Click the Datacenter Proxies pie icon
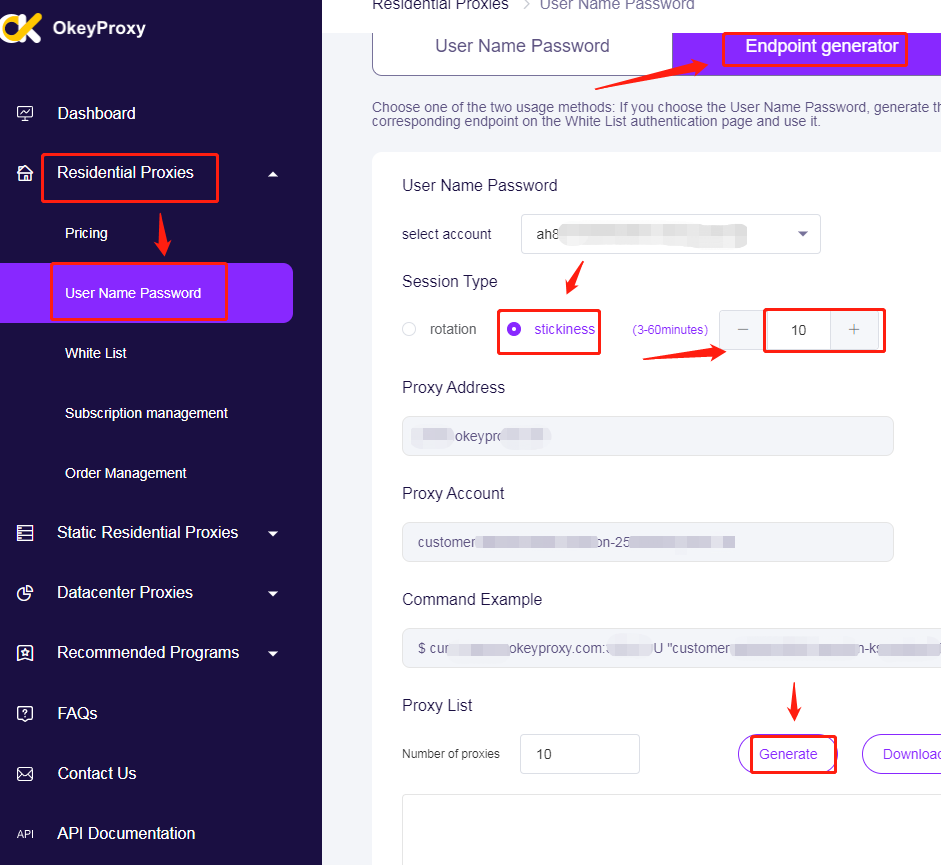Viewport: 941px width, 865px height. click(x=26, y=593)
